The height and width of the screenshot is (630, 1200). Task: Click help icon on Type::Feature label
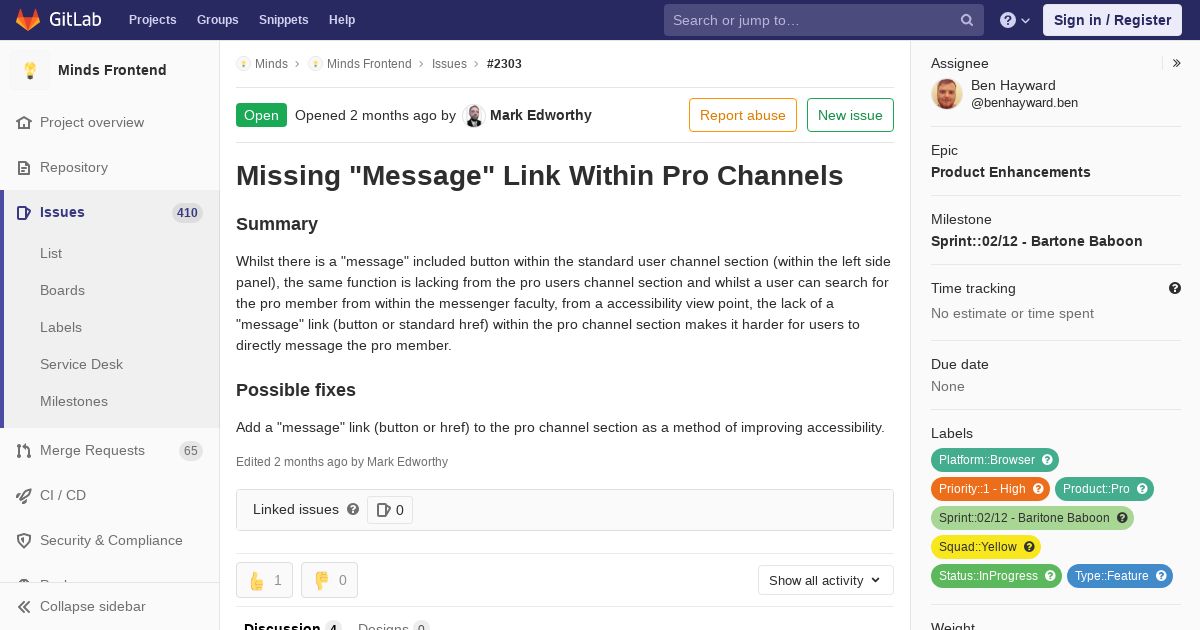1161,576
